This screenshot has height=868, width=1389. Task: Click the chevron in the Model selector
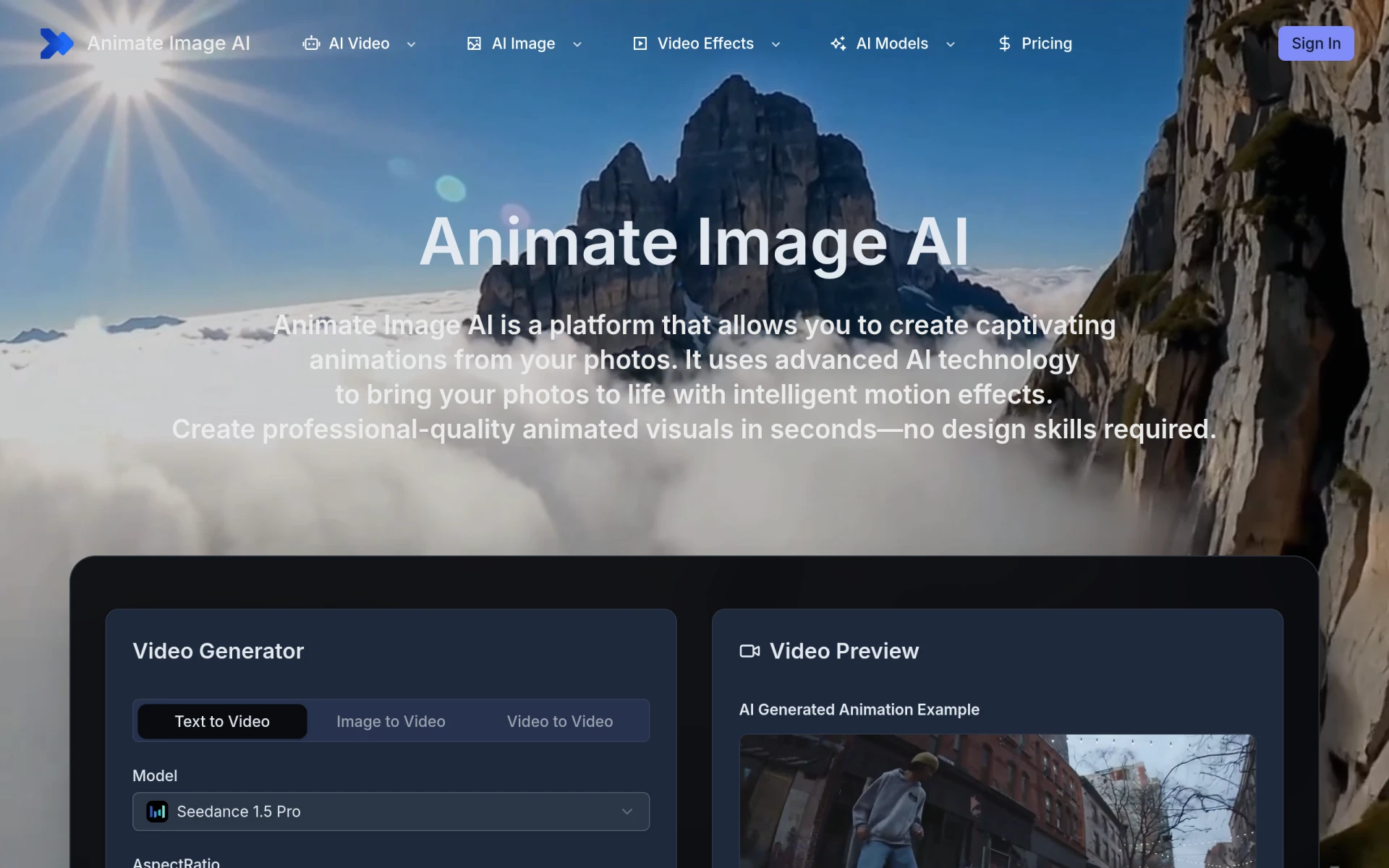click(627, 812)
